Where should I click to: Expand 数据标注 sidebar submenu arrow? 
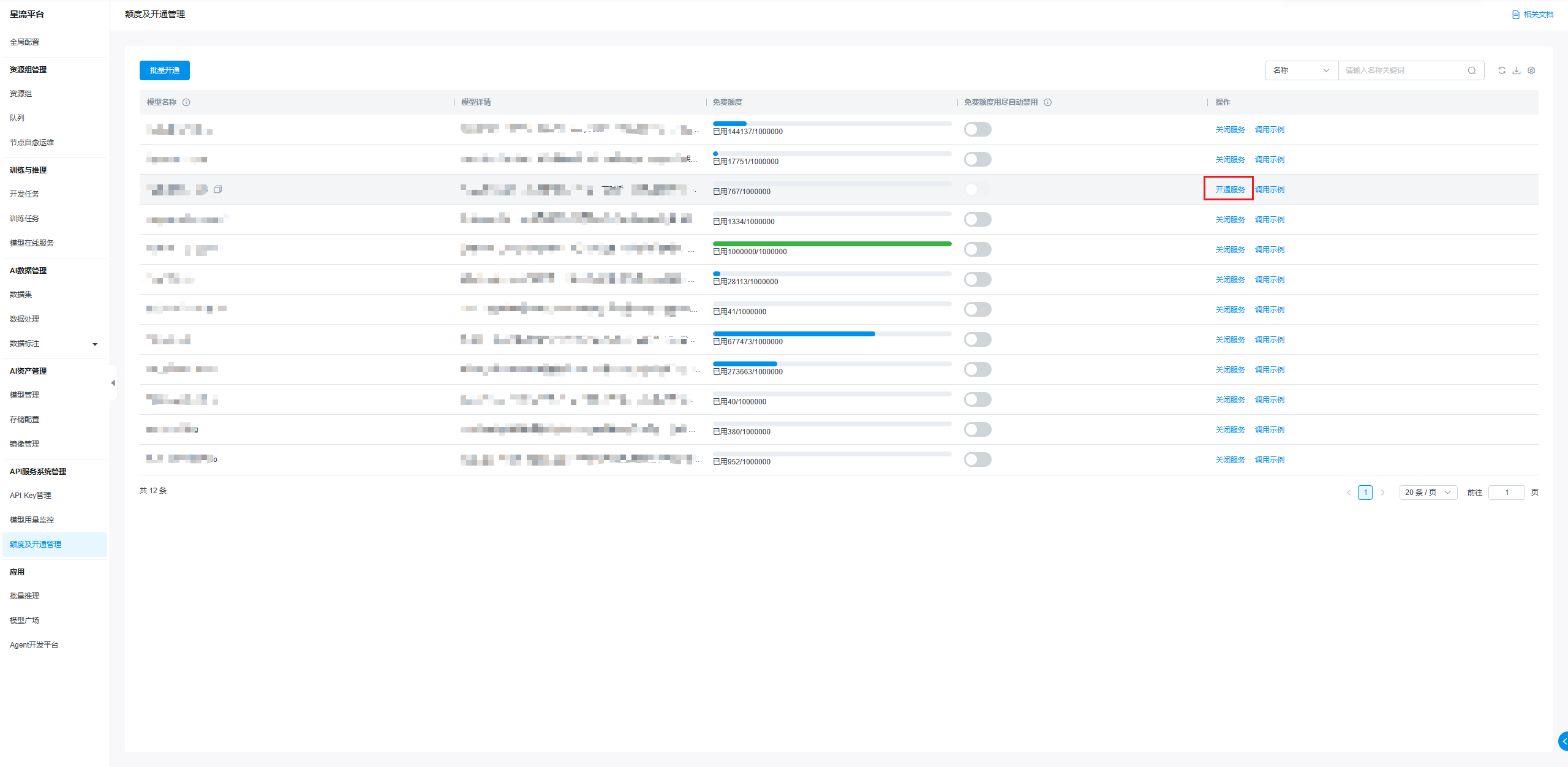(x=95, y=344)
